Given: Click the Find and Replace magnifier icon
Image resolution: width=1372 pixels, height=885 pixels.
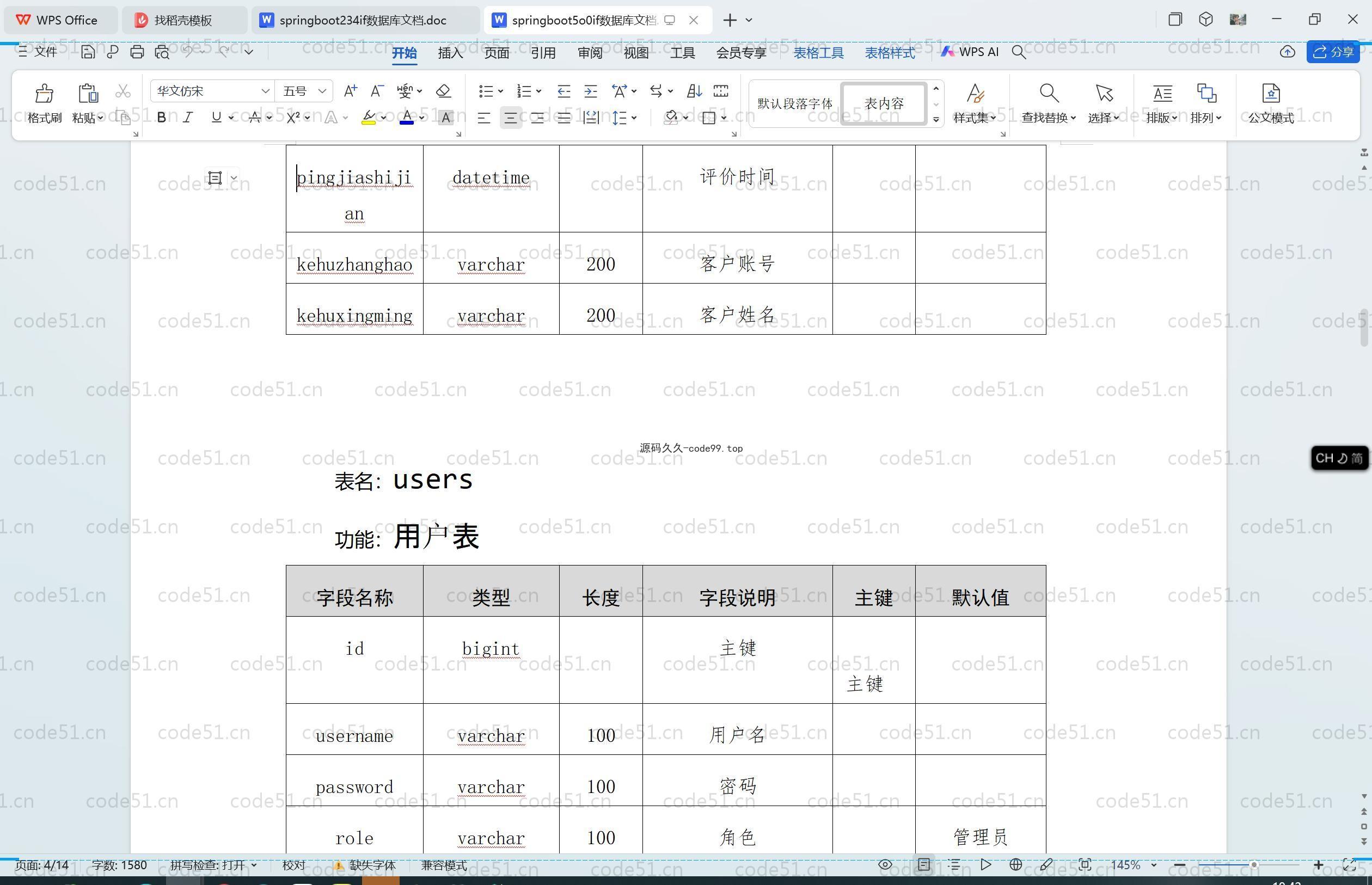Looking at the screenshot, I should [1049, 93].
